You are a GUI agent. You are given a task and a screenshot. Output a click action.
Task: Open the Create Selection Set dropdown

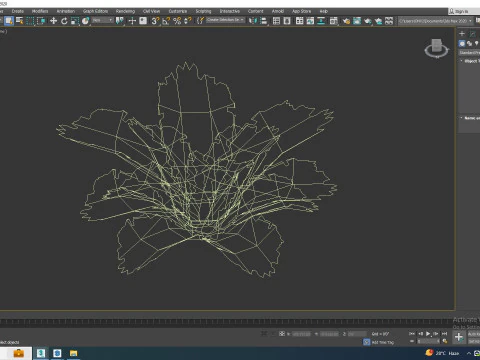click(225, 20)
